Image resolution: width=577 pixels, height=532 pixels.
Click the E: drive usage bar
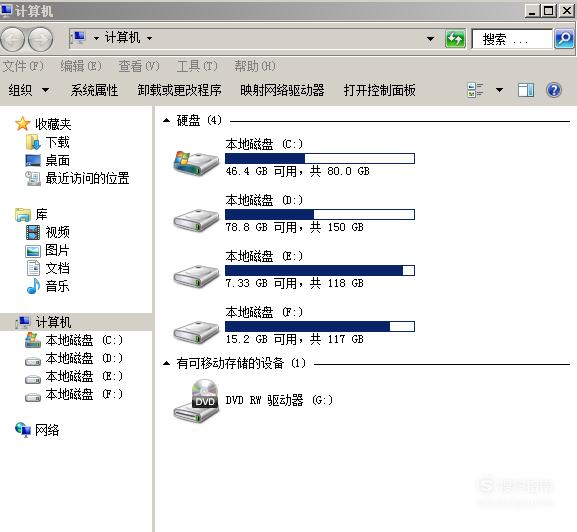click(320, 270)
